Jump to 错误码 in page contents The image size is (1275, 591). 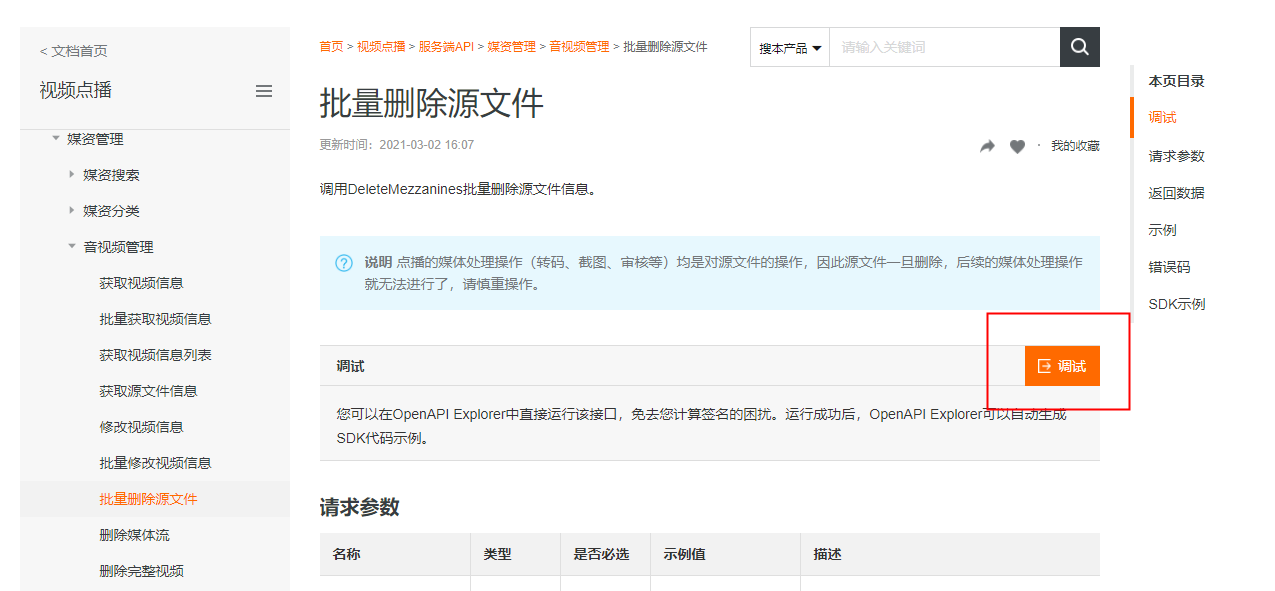pyautogui.click(x=1169, y=267)
